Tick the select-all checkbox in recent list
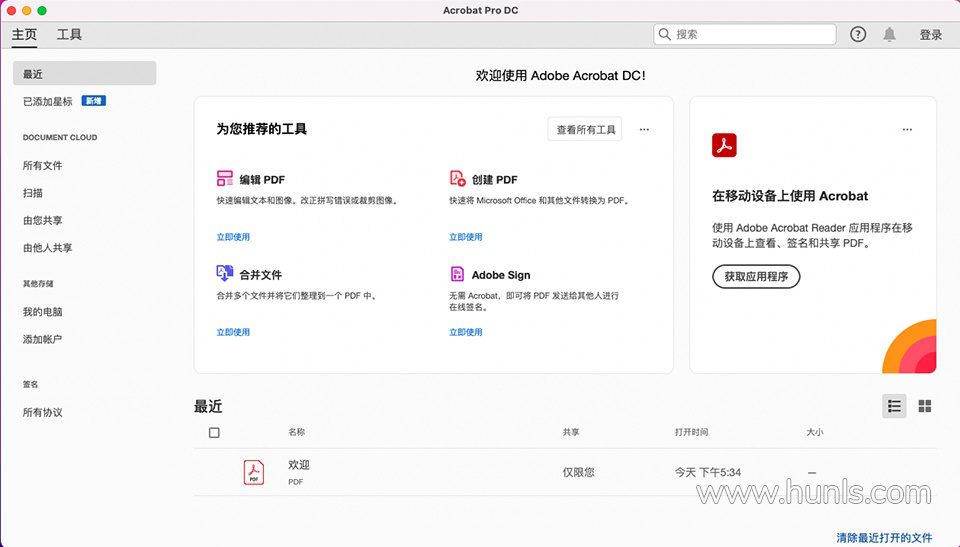Viewport: 960px width, 547px height. tap(214, 433)
